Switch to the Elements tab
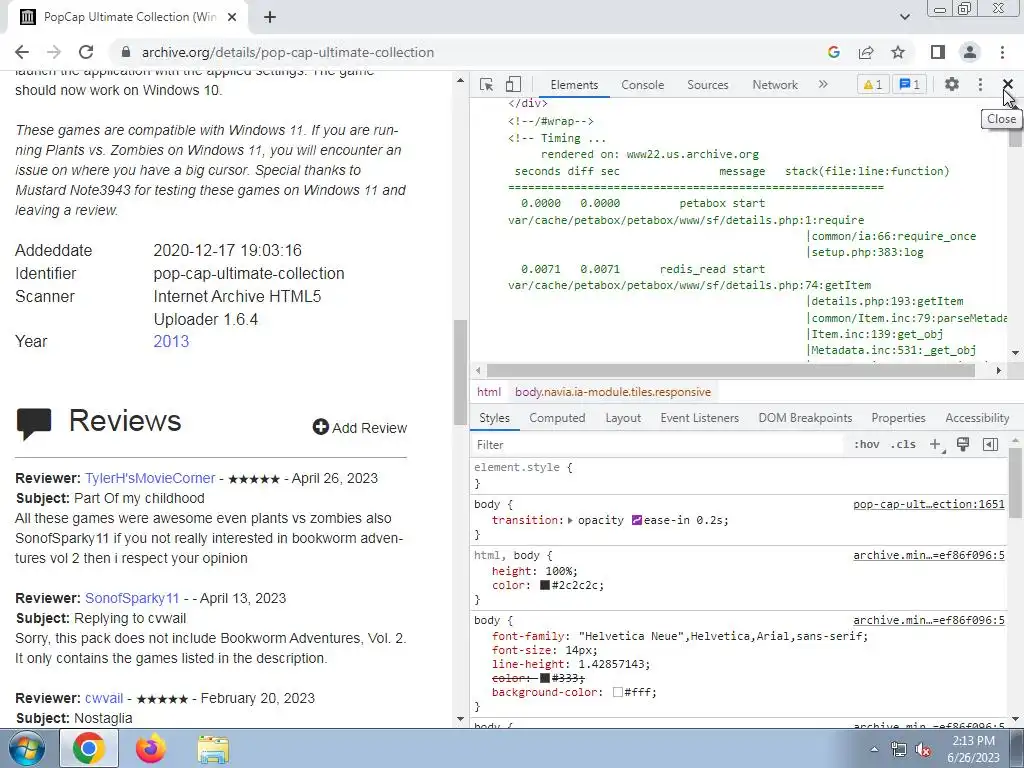Screen dimensions: 1024x768 coord(574,85)
